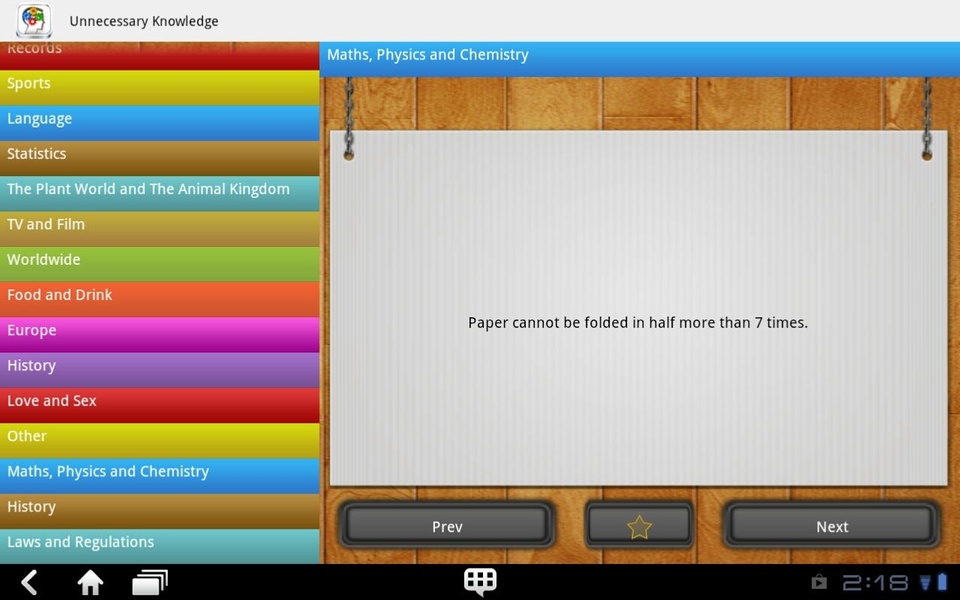Select the Other category
Image resolution: width=960 pixels, height=600 pixels.
160,441
